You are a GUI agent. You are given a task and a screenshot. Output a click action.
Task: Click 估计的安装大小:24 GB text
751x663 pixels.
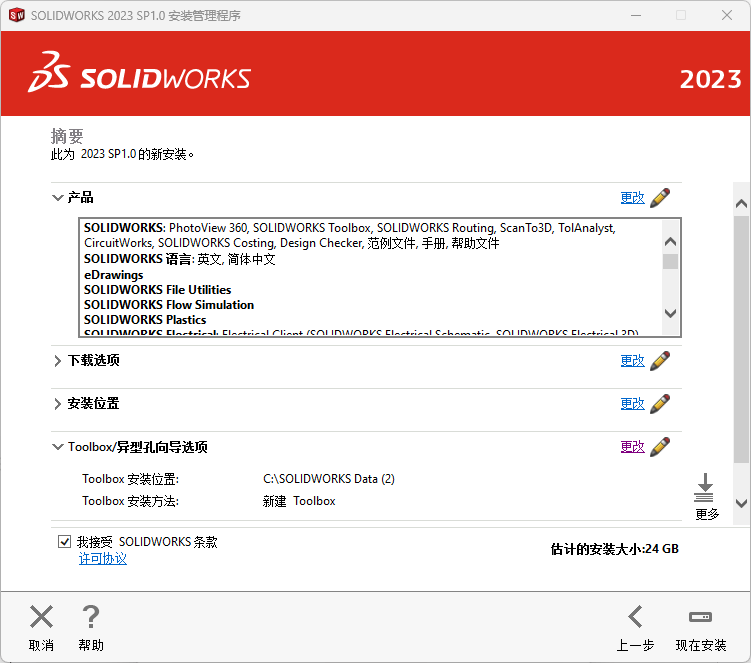(614, 549)
